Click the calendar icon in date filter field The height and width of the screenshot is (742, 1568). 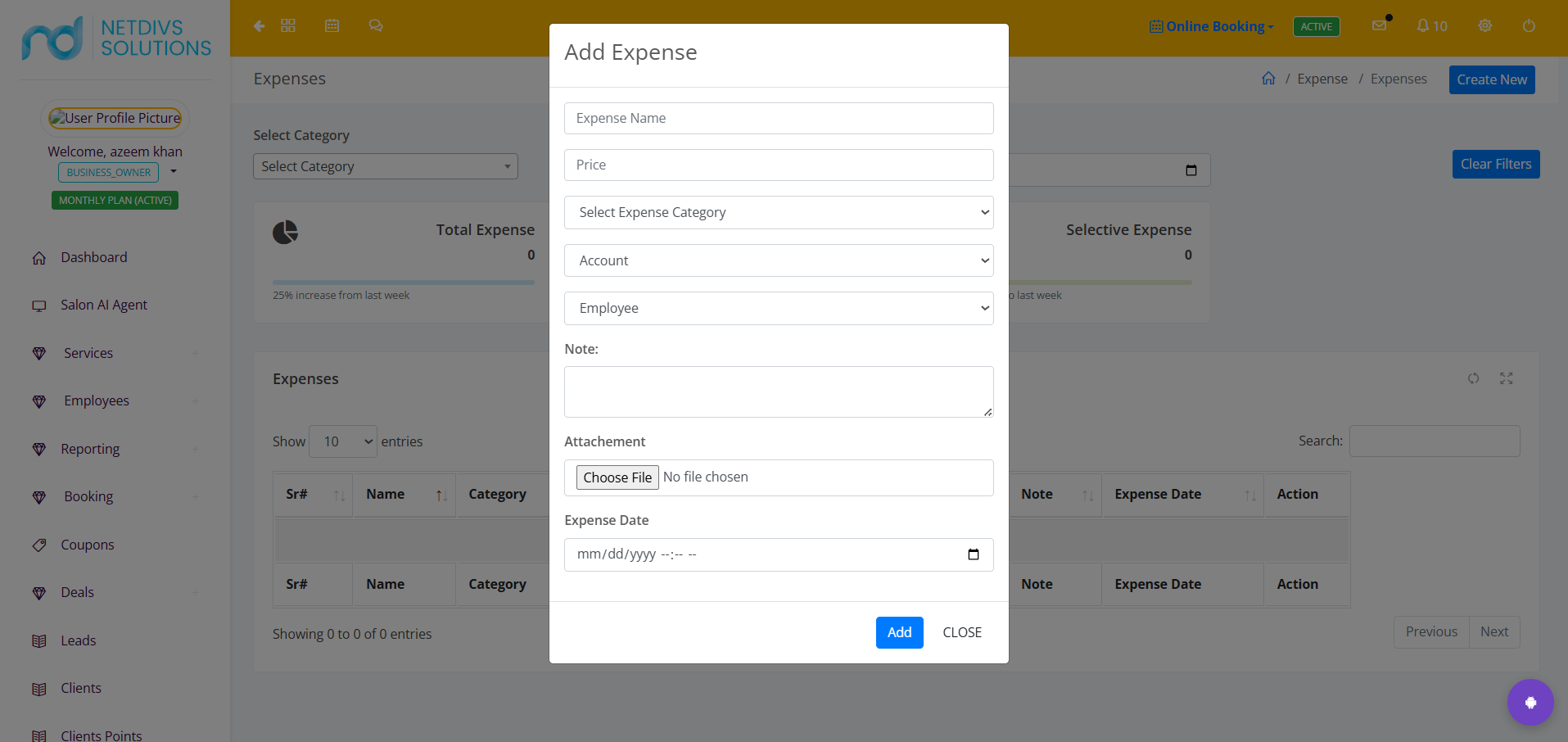click(x=1191, y=170)
